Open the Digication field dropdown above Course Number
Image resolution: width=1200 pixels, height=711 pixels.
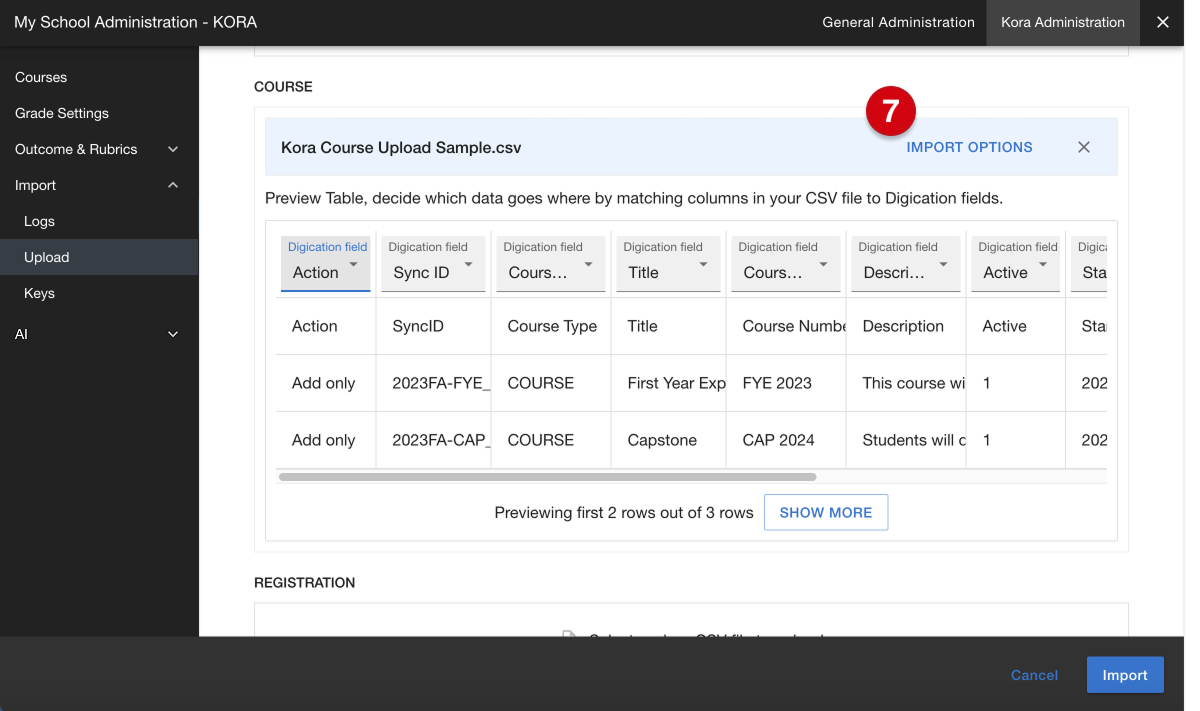[786, 264]
